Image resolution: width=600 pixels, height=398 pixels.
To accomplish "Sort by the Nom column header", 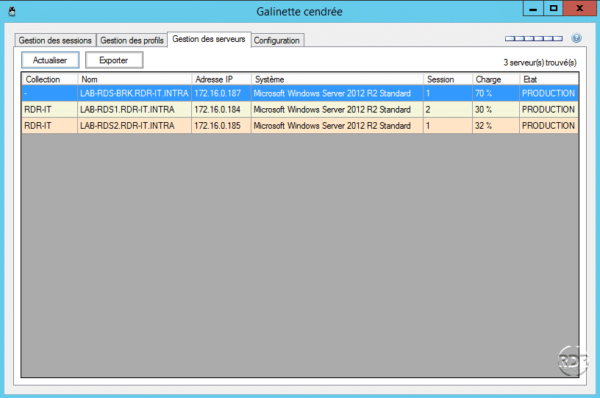I will point(135,79).
